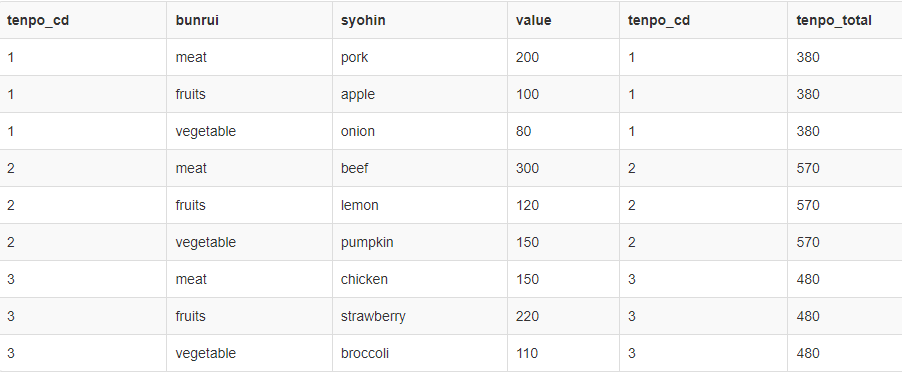This screenshot has width=902, height=373.
Task: Click the value 80 cell
Action: [563, 131]
